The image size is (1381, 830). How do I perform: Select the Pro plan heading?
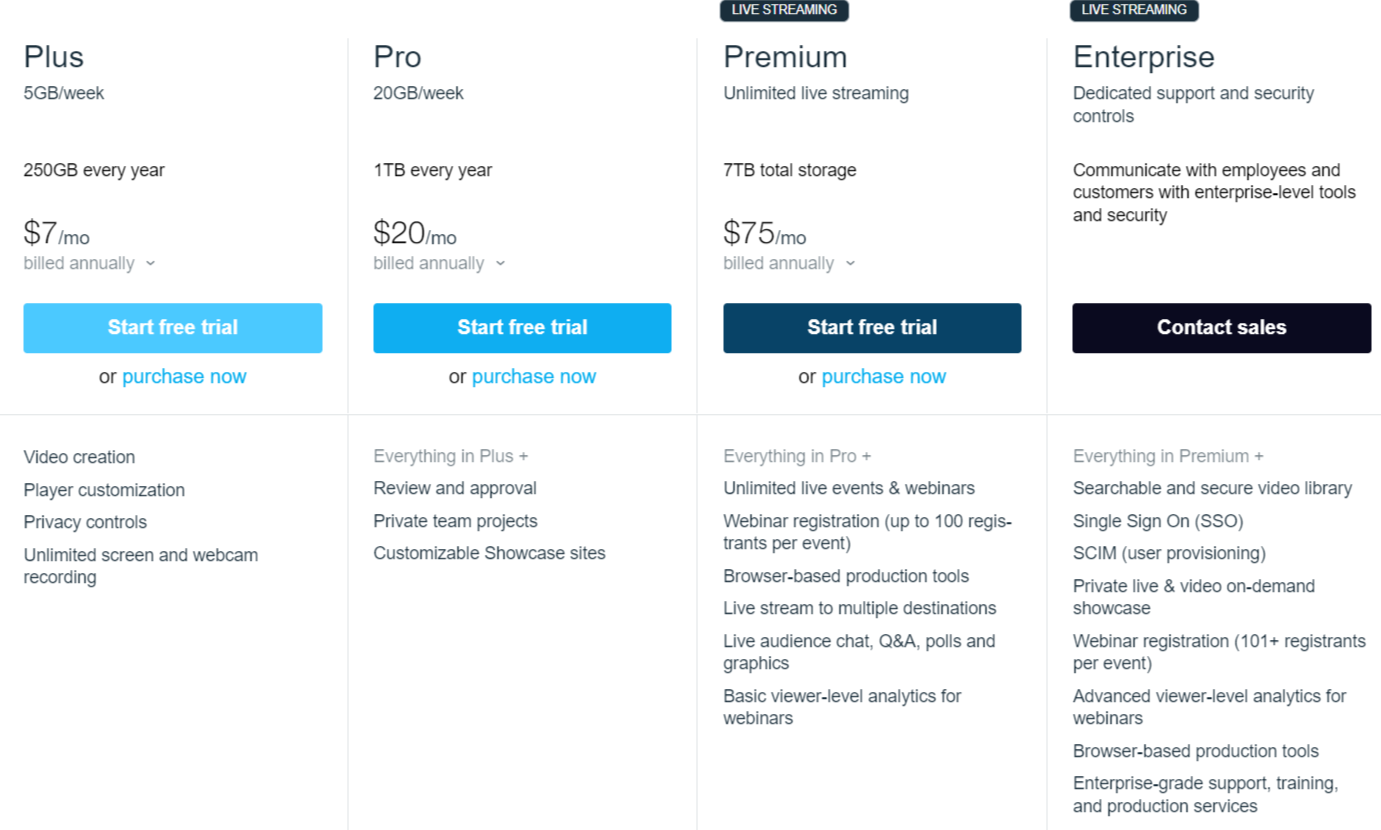(x=397, y=57)
